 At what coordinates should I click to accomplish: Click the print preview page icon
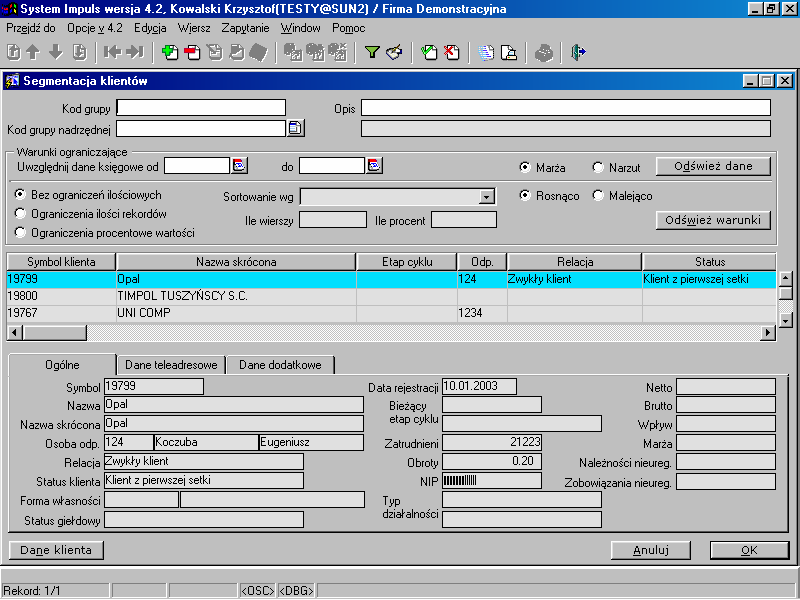coord(509,52)
